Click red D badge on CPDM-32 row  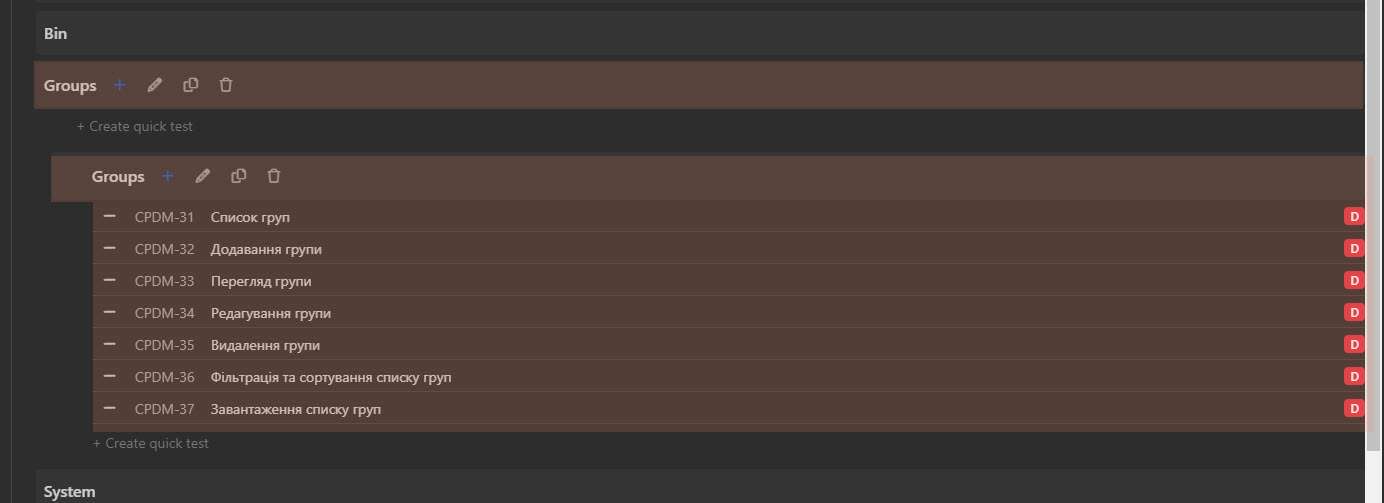pos(1354,248)
